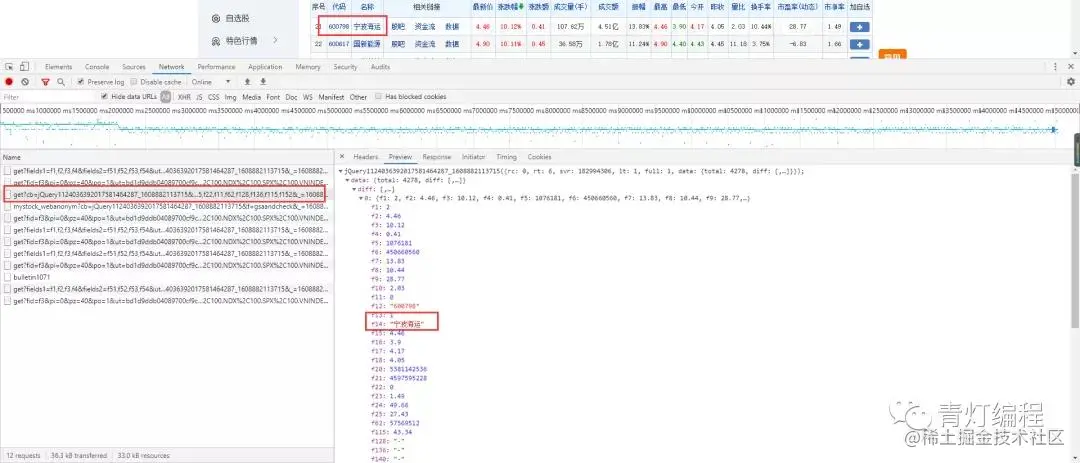Open request Cookies tab

(539, 157)
